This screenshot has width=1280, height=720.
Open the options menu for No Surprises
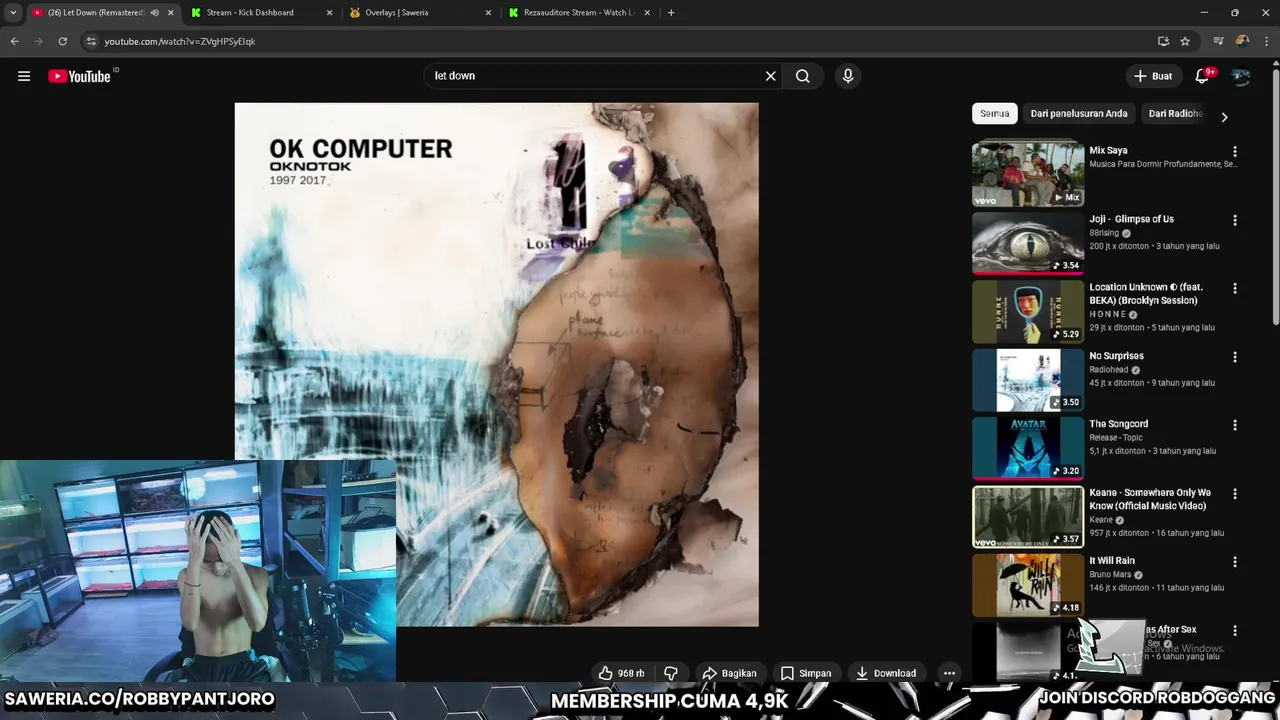(1235, 357)
